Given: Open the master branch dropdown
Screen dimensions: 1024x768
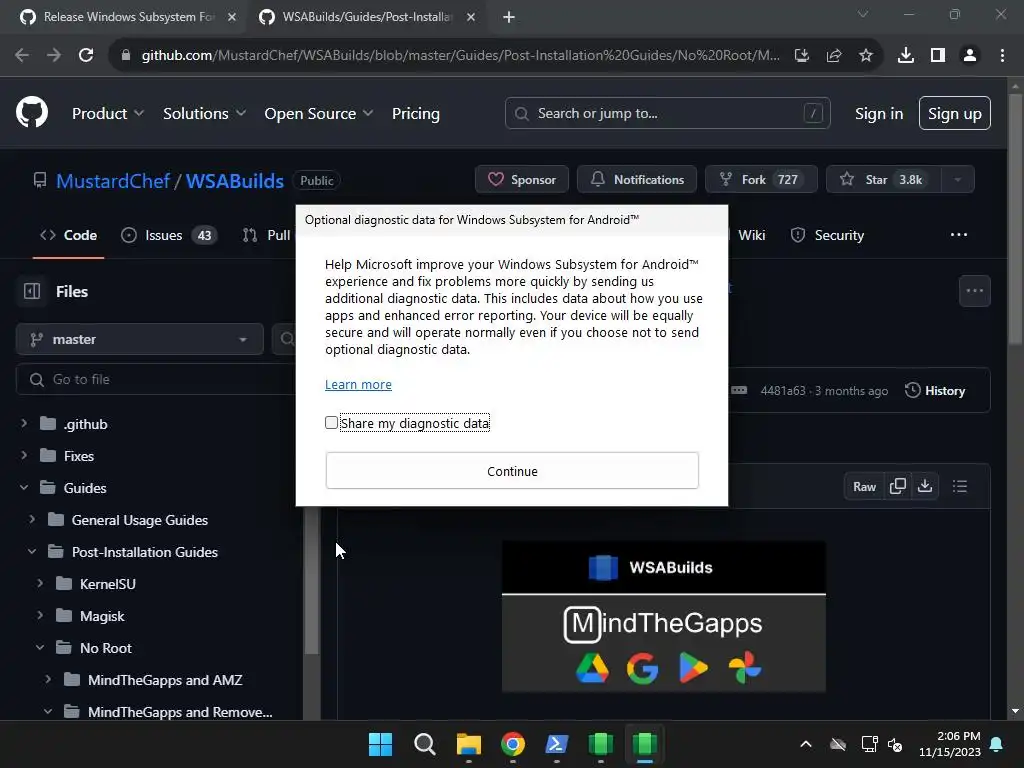Looking at the screenshot, I should pos(140,339).
